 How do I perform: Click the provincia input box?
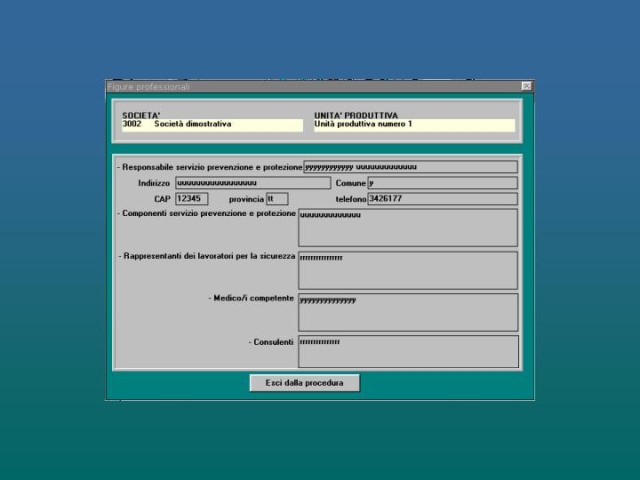tap(277, 199)
